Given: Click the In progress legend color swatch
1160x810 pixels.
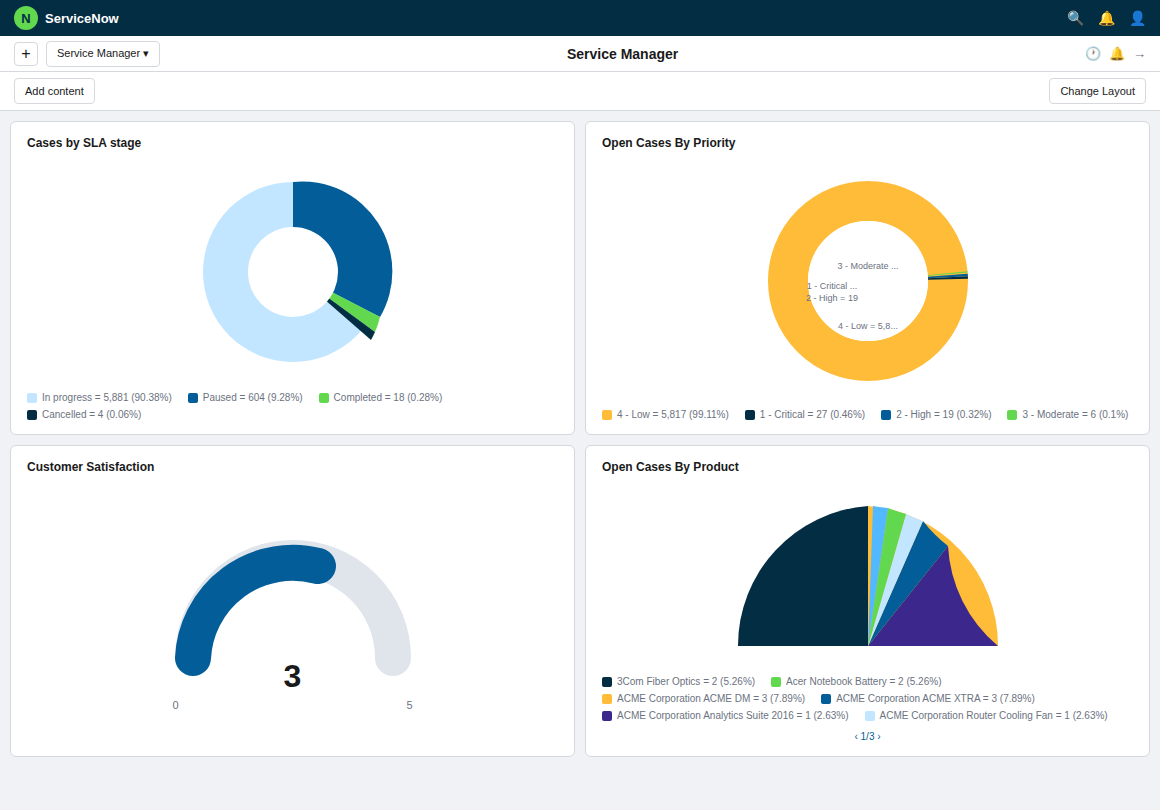Looking at the screenshot, I should point(32,398).
